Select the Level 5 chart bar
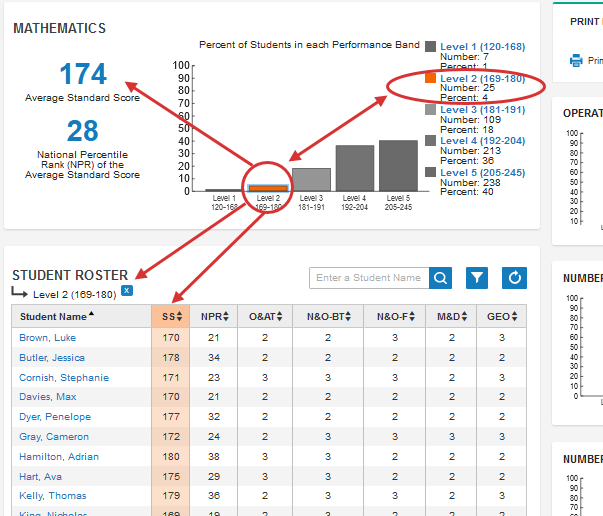The width and height of the screenshot is (603, 516). point(398,166)
